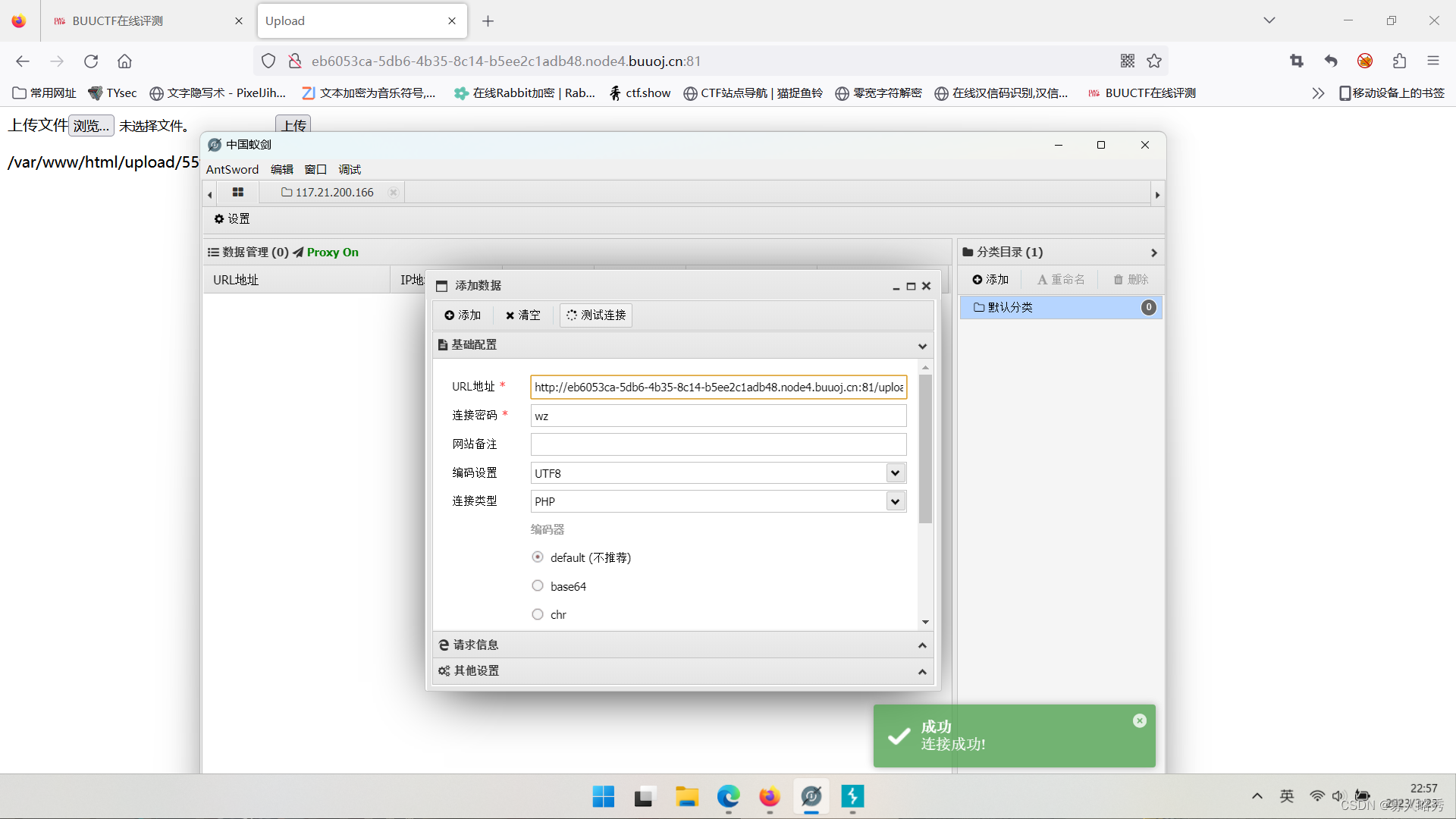Screen dimensions: 1456x819
Task: Select the chr encoder radio button
Action: [x=538, y=615]
